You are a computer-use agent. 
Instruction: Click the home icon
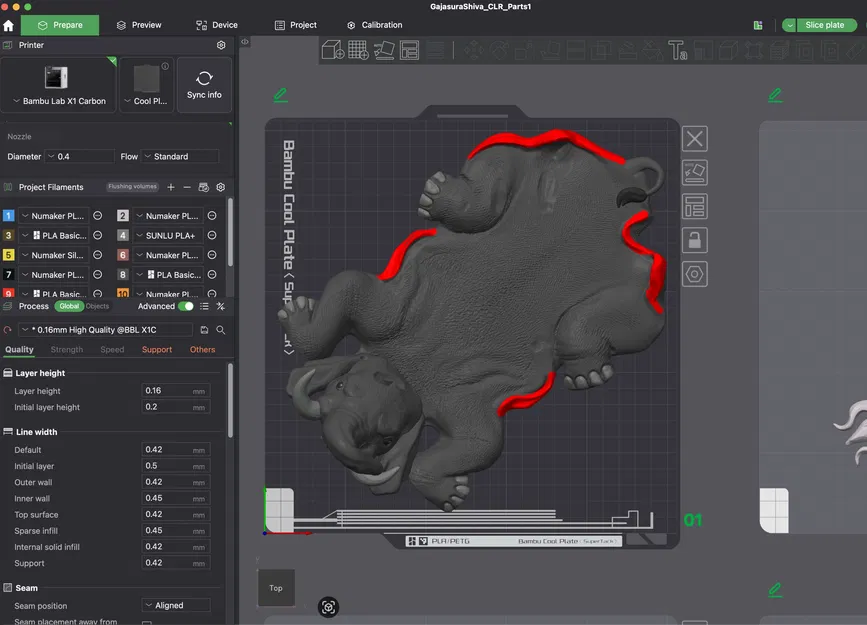[9, 25]
